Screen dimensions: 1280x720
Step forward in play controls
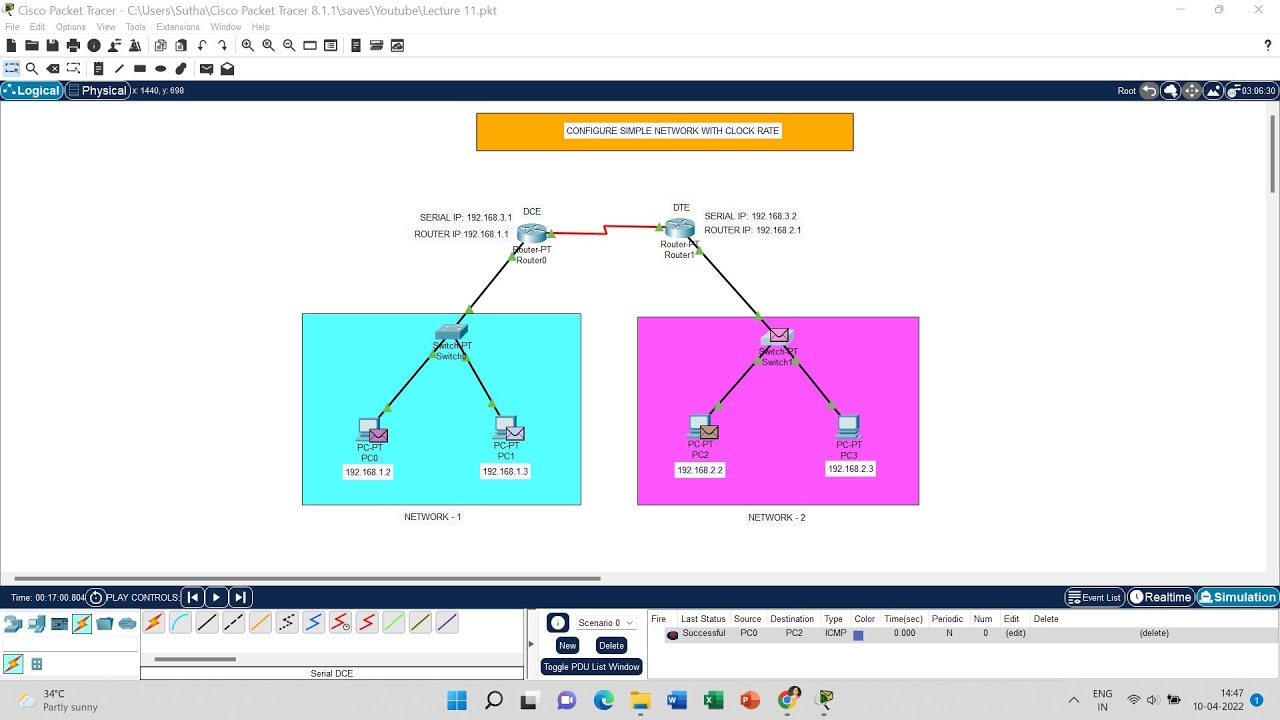click(x=240, y=597)
